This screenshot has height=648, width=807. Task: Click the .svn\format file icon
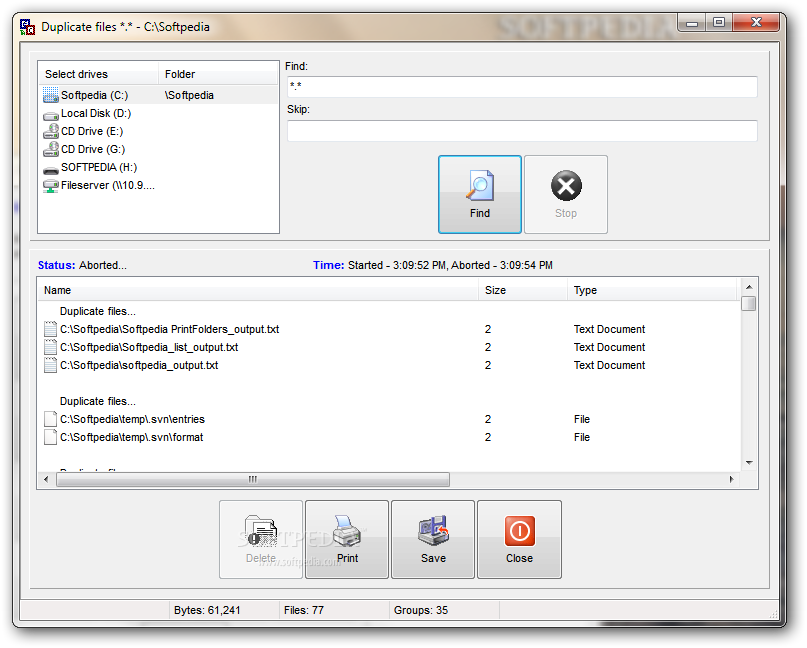point(50,437)
